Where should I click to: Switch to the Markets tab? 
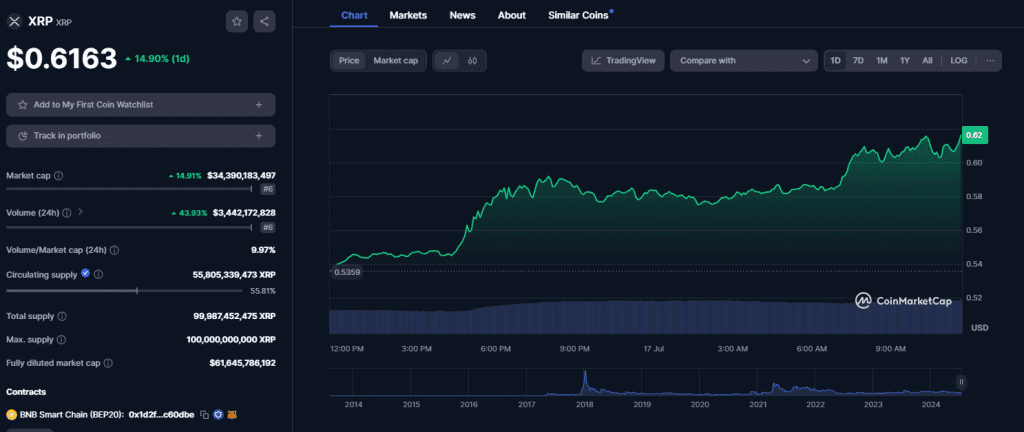tap(408, 15)
